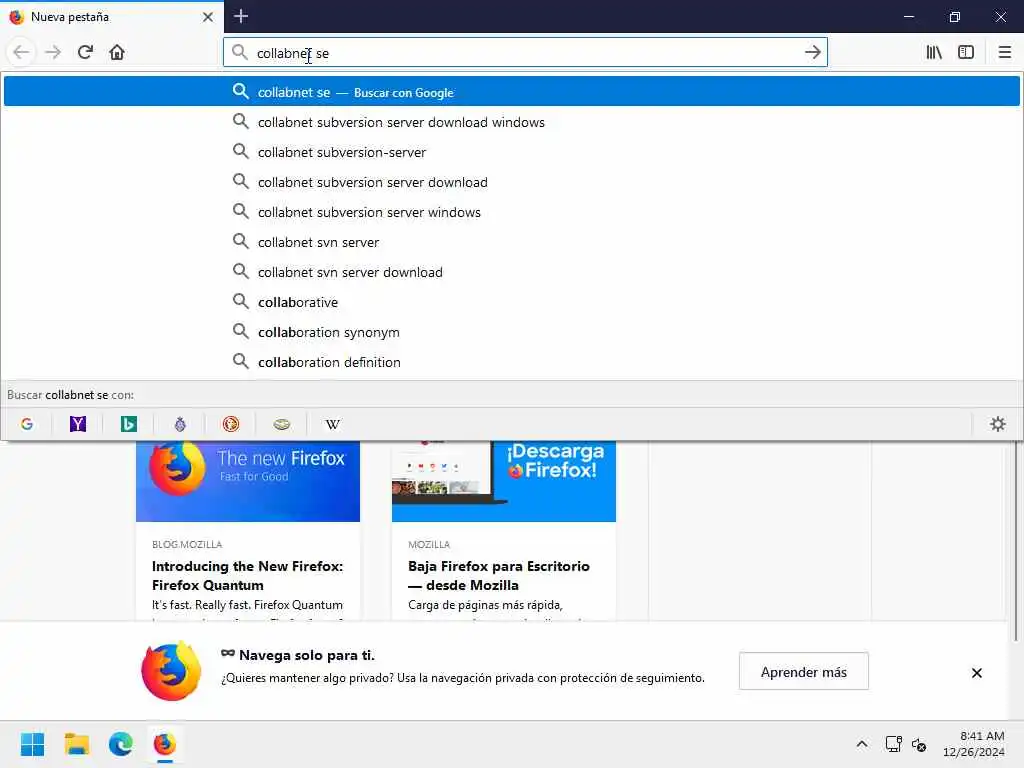The width and height of the screenshot is (1024, 768).
Task: Click the page vertical scrollbar
Action: pos(1016,541)
